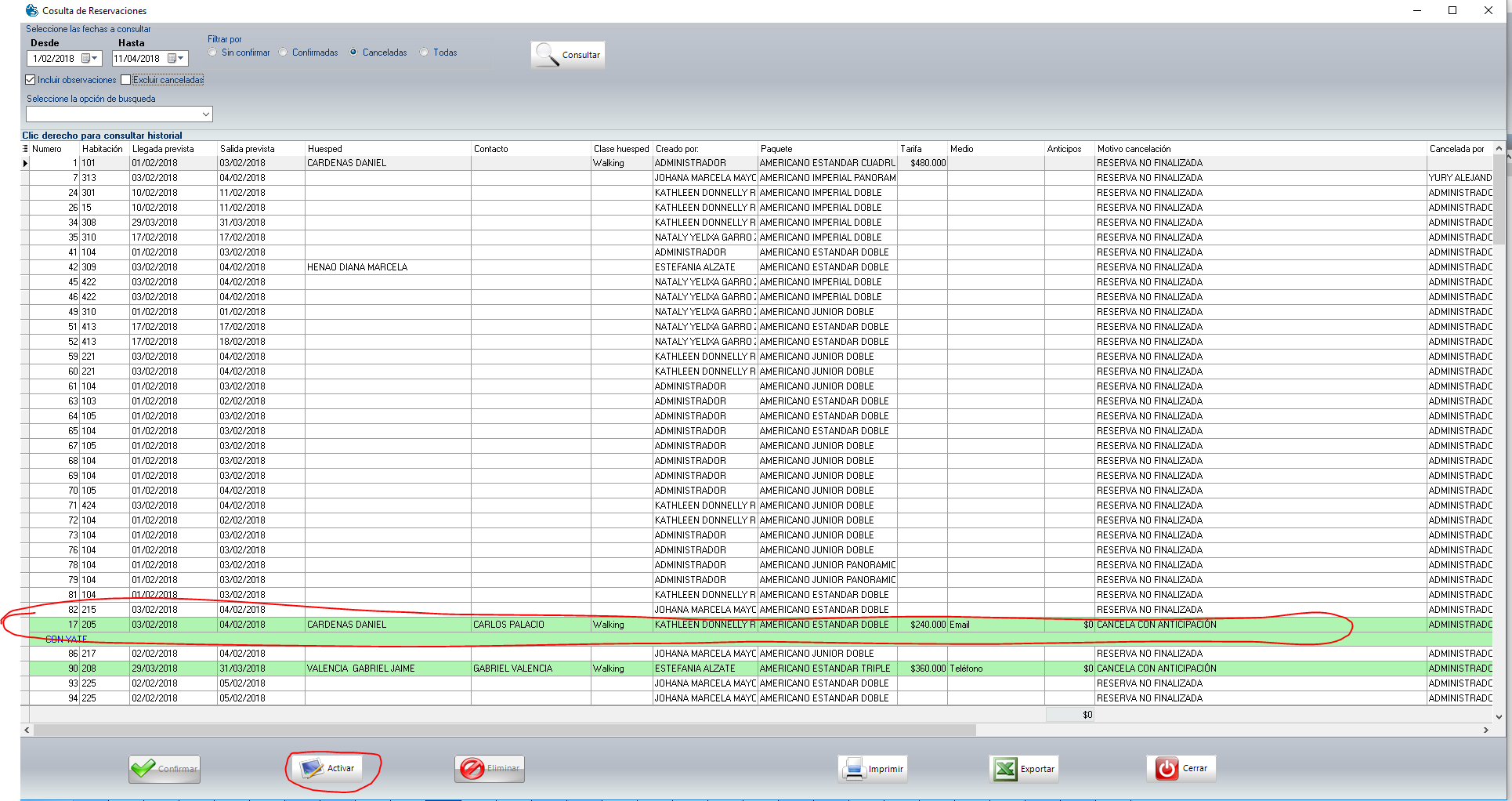Viewport: 1512px width, 801px height.
Task: Click the red power Cerrar icon
Action: (1167, 769)
